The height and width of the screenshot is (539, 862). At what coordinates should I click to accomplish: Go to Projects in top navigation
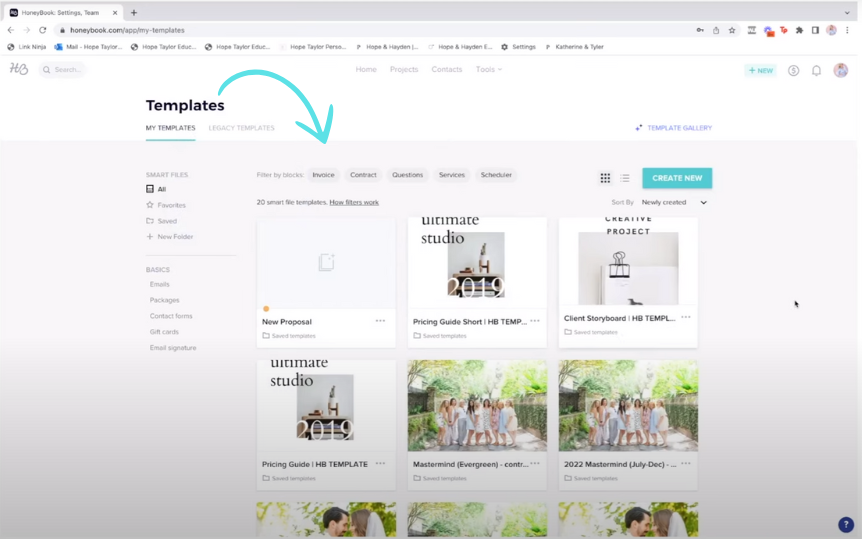click(x=404, y=69)
